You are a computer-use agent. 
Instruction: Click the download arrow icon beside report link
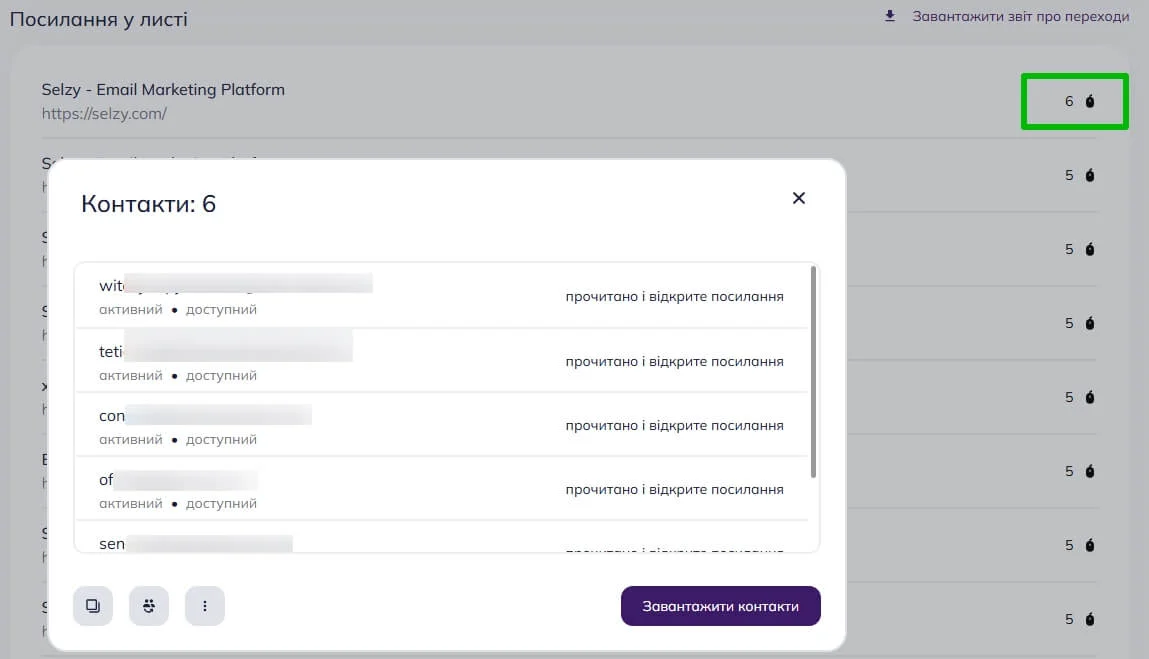[890, 16]
